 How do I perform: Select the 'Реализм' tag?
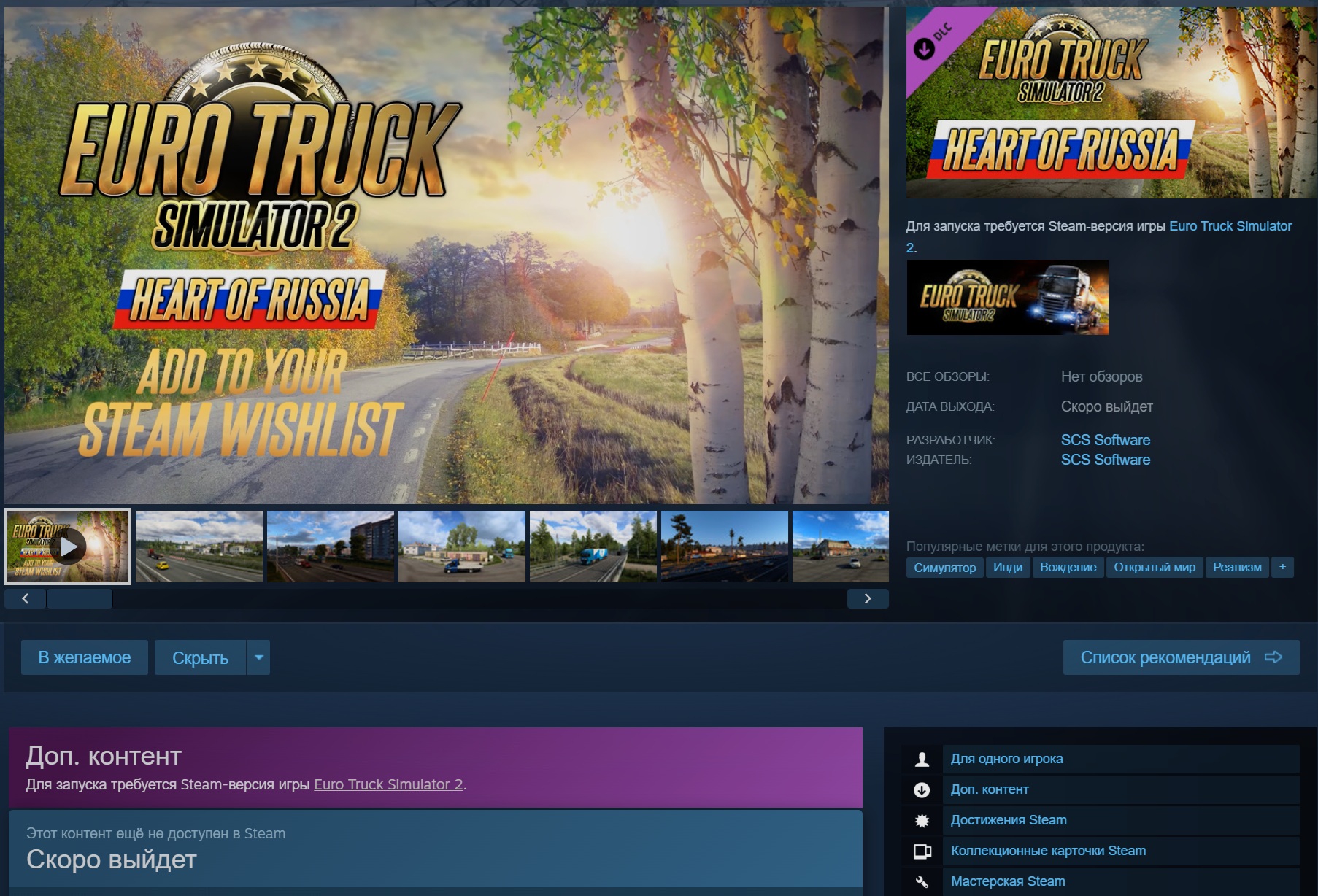point(1237,568)
